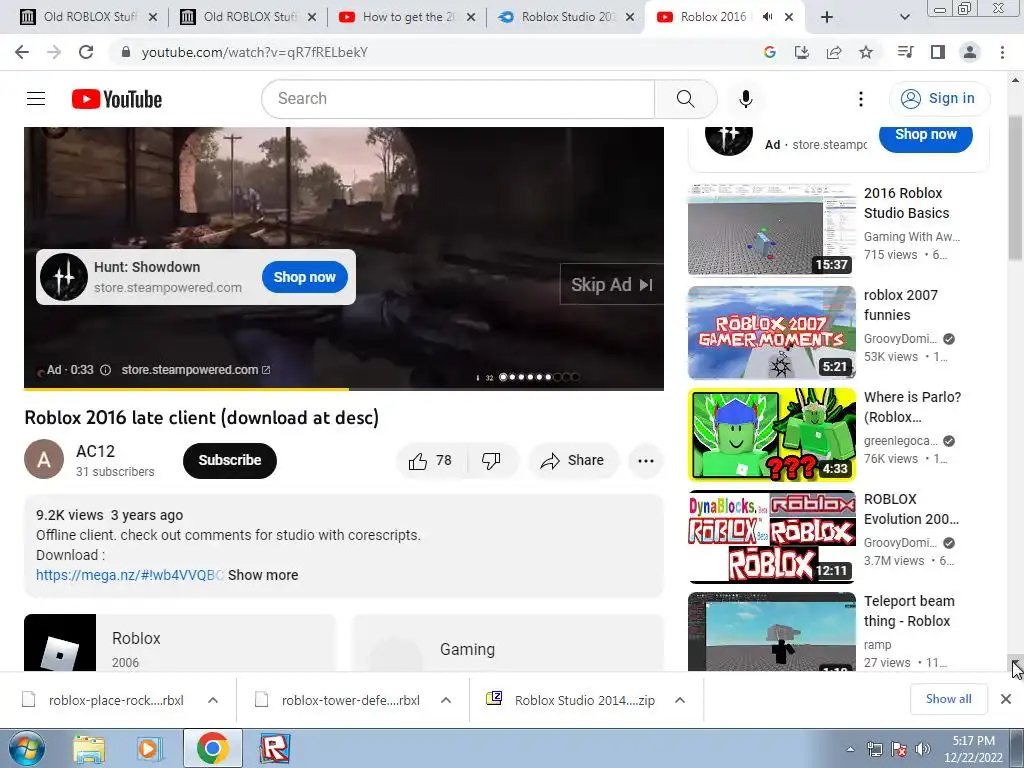
Task: Open 2016 Roblox Studio Basics thumbnail
Action: coord(771,230)
